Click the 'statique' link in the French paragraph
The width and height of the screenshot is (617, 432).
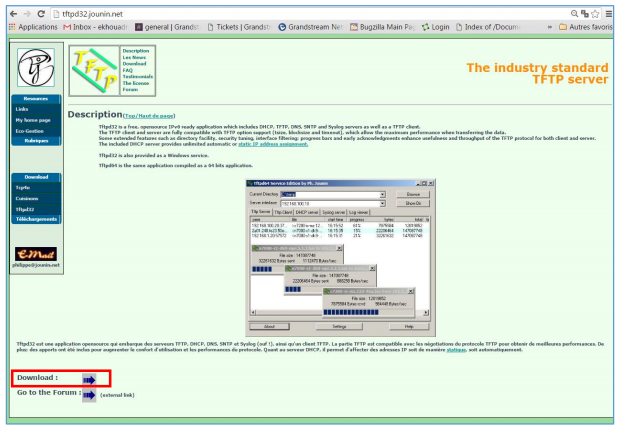click(456, 349)
